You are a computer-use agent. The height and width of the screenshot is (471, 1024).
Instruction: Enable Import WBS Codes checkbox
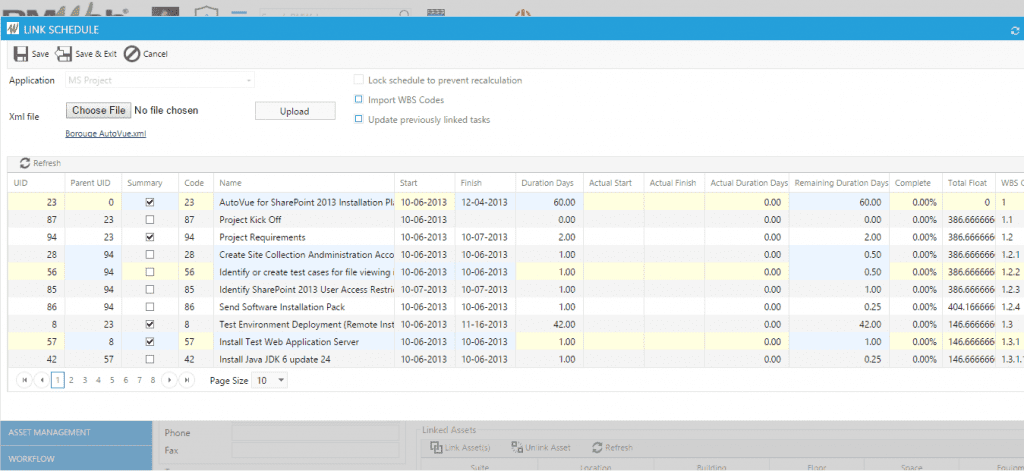point(358,100)
